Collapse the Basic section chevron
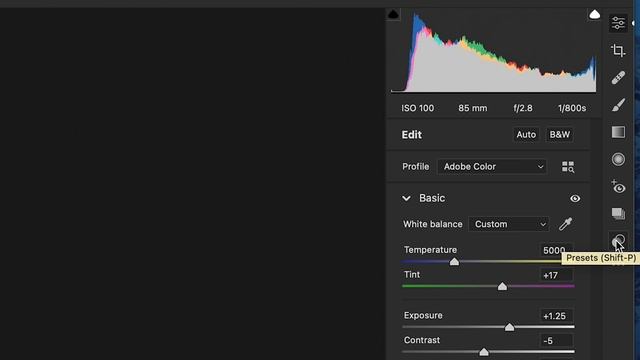Image resolution: width=640 pixels, height=360 pixels. [x=406, y=198]
